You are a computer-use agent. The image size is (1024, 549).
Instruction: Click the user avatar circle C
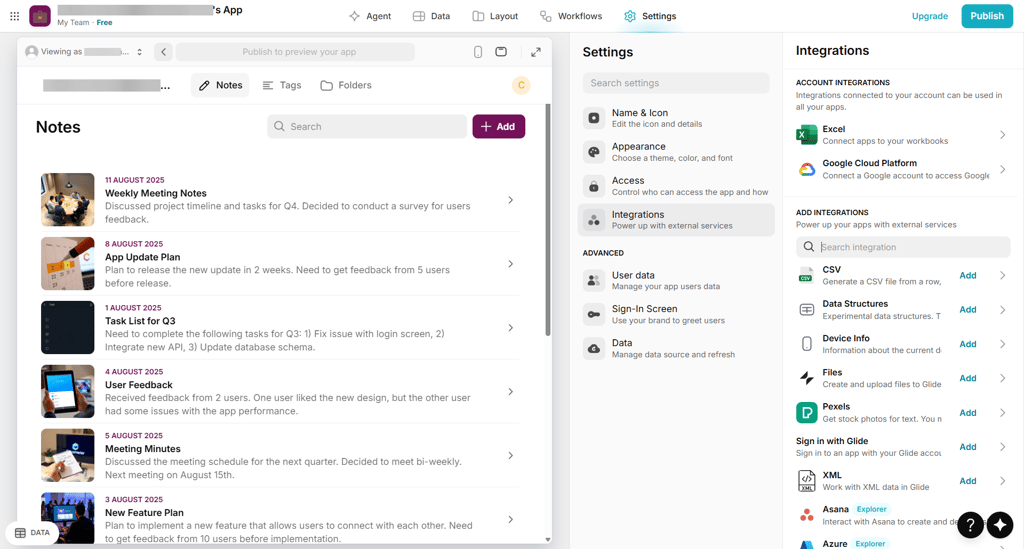point(521,86)
